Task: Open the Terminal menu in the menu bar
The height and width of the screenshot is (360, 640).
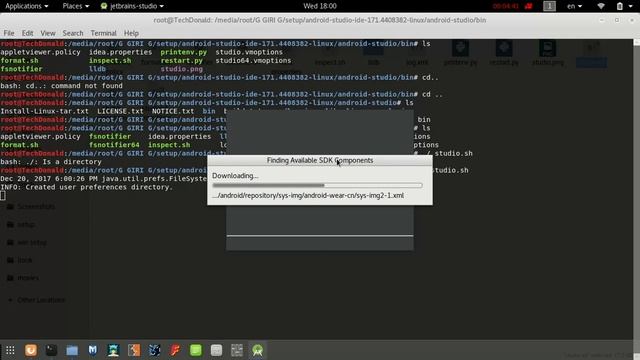Action: coord(103,33)
